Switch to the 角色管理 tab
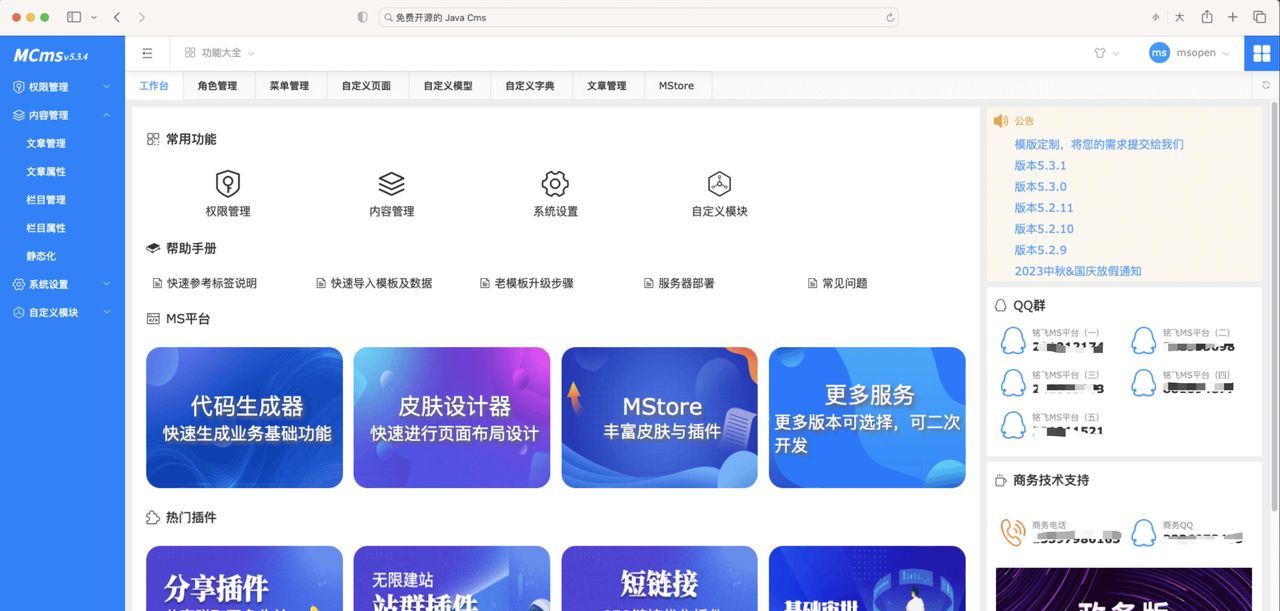This screenshot has width=1280, height=611. click(x=218, y=86)
